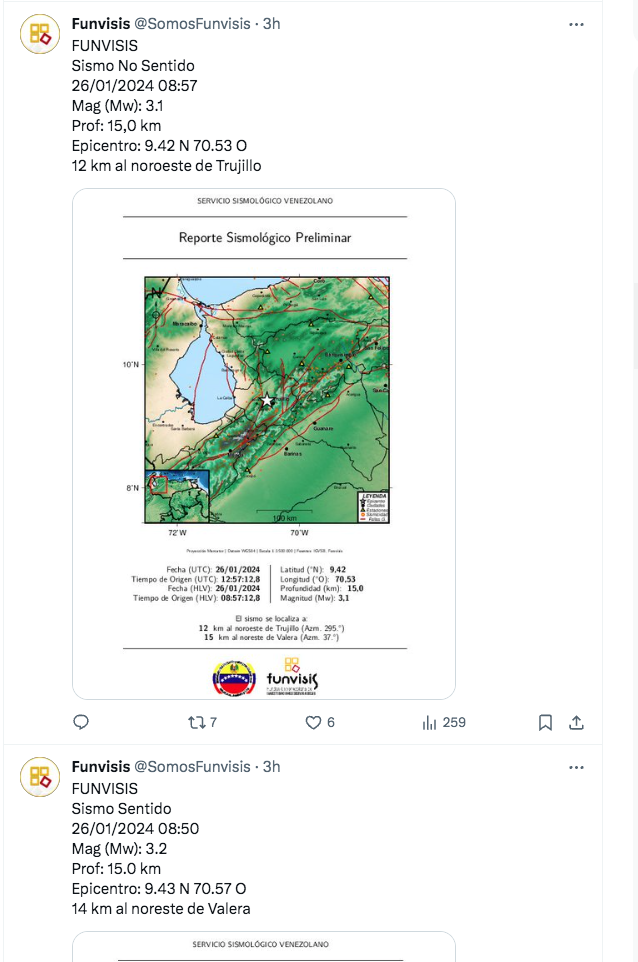638x962 pixels.
Task: Open the Trujillo earthquake tweet text
Action: pyautogui.click(x=166, y=106)
